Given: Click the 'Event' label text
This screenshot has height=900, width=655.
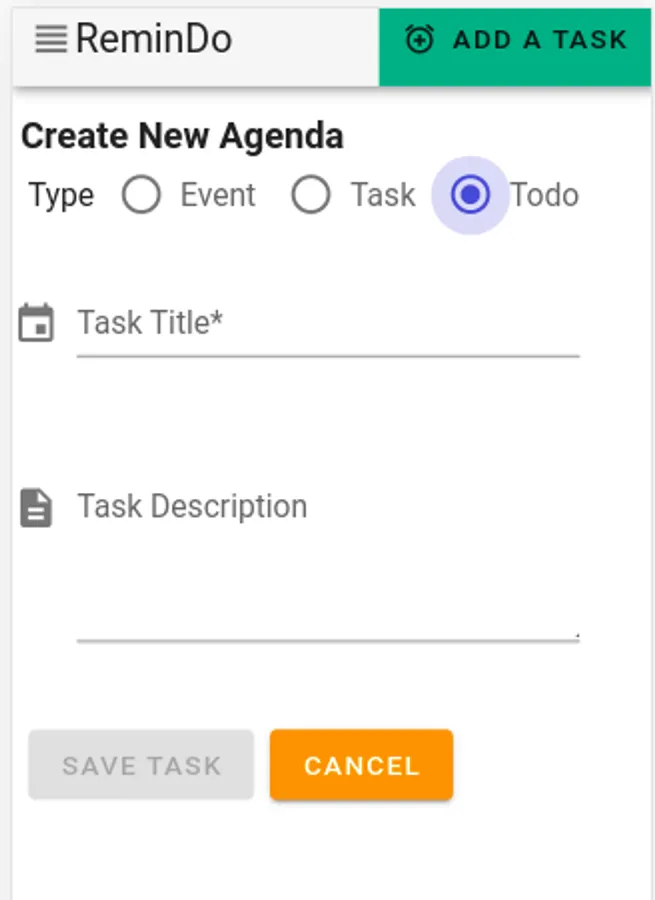Looking at the screenshot, I should 218,195.
